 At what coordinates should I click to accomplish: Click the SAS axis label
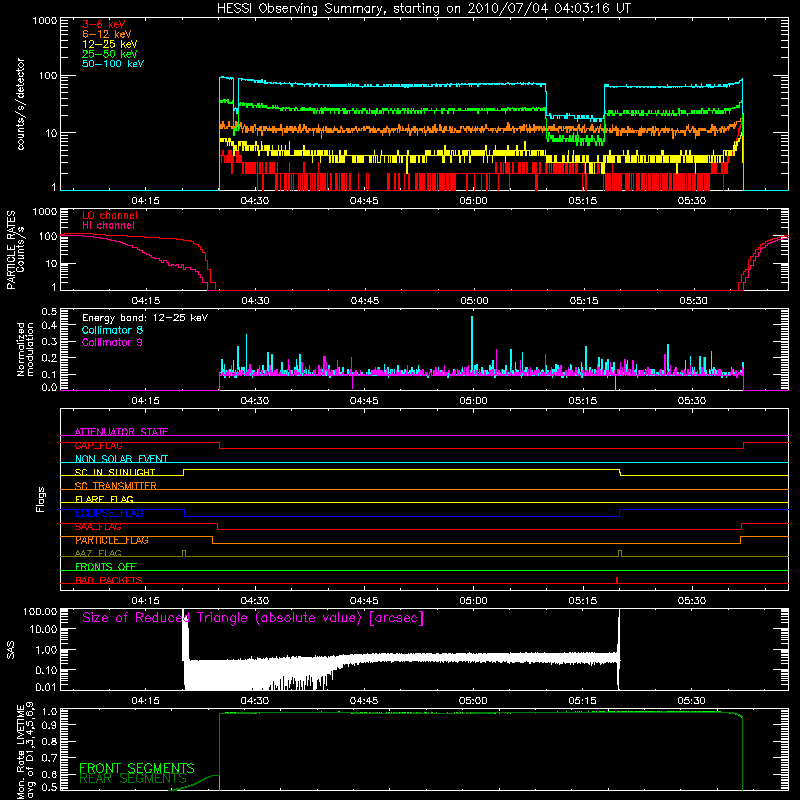pos(10,649)
